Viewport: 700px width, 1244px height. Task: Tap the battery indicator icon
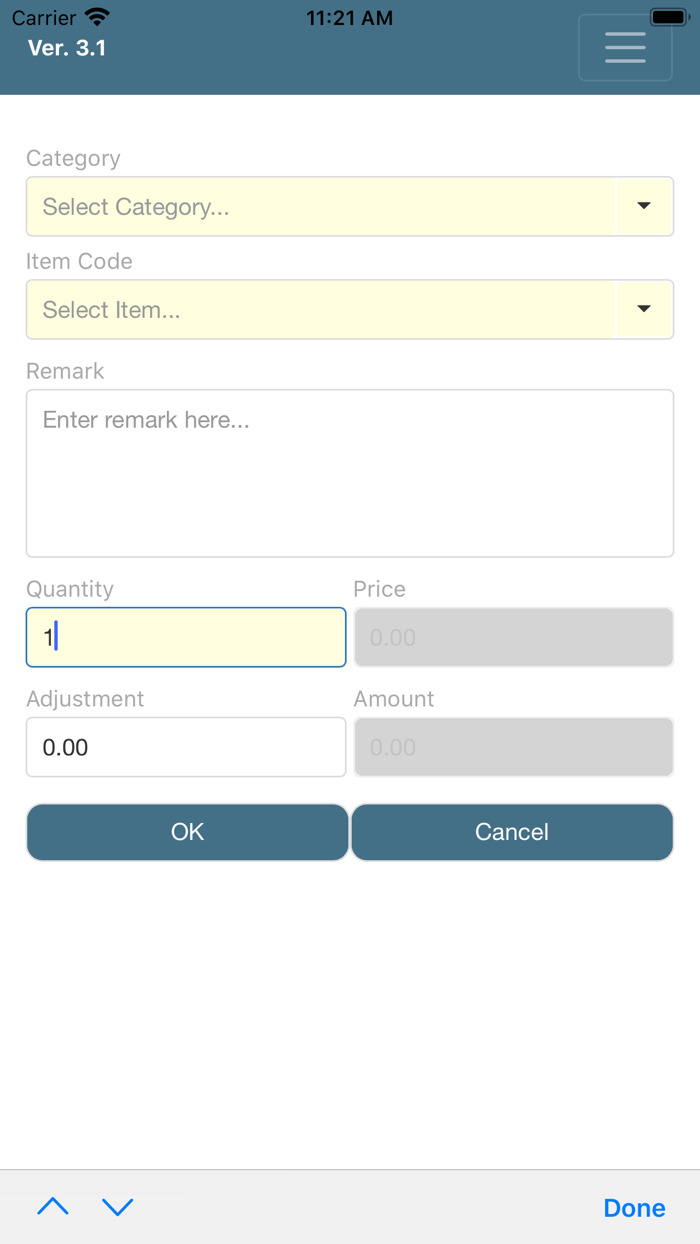(x=667, y=17)
